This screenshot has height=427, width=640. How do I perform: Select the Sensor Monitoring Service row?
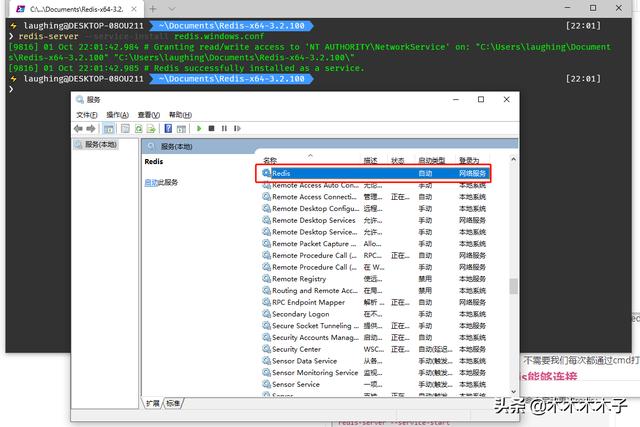[373, 373]
